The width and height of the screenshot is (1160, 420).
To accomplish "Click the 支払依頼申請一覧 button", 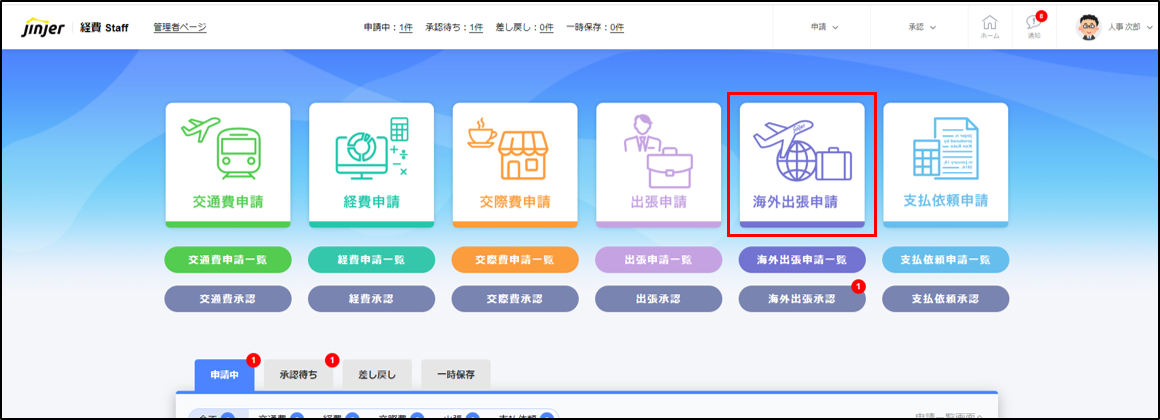I will pos(945,260).
